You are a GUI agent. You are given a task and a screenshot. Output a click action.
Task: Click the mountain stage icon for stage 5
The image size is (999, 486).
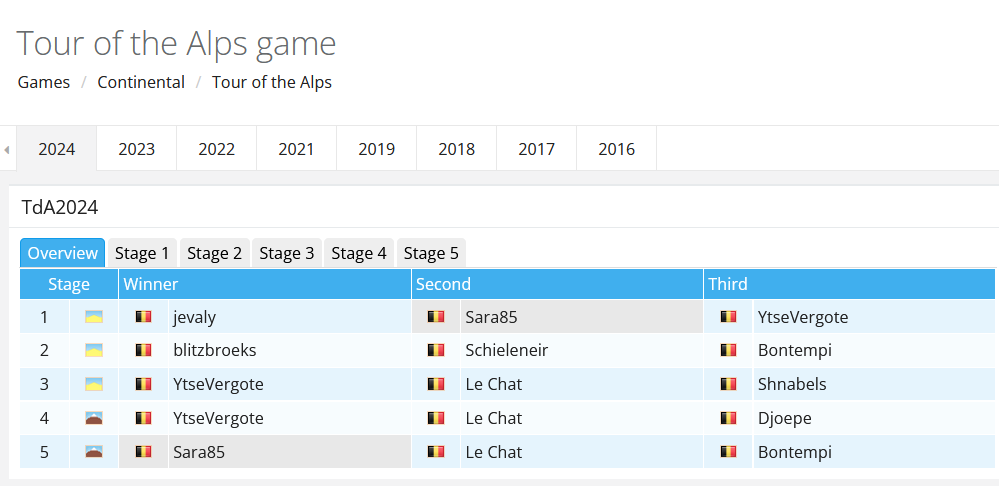click(x=94, y=452)
